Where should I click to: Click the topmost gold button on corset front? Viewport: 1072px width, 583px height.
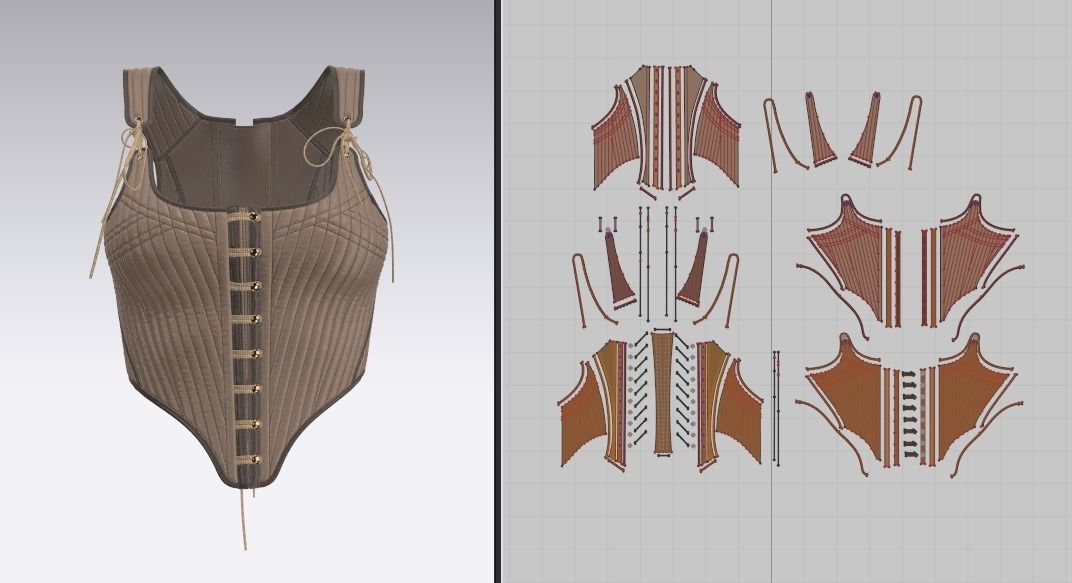[x=255, y=217]
